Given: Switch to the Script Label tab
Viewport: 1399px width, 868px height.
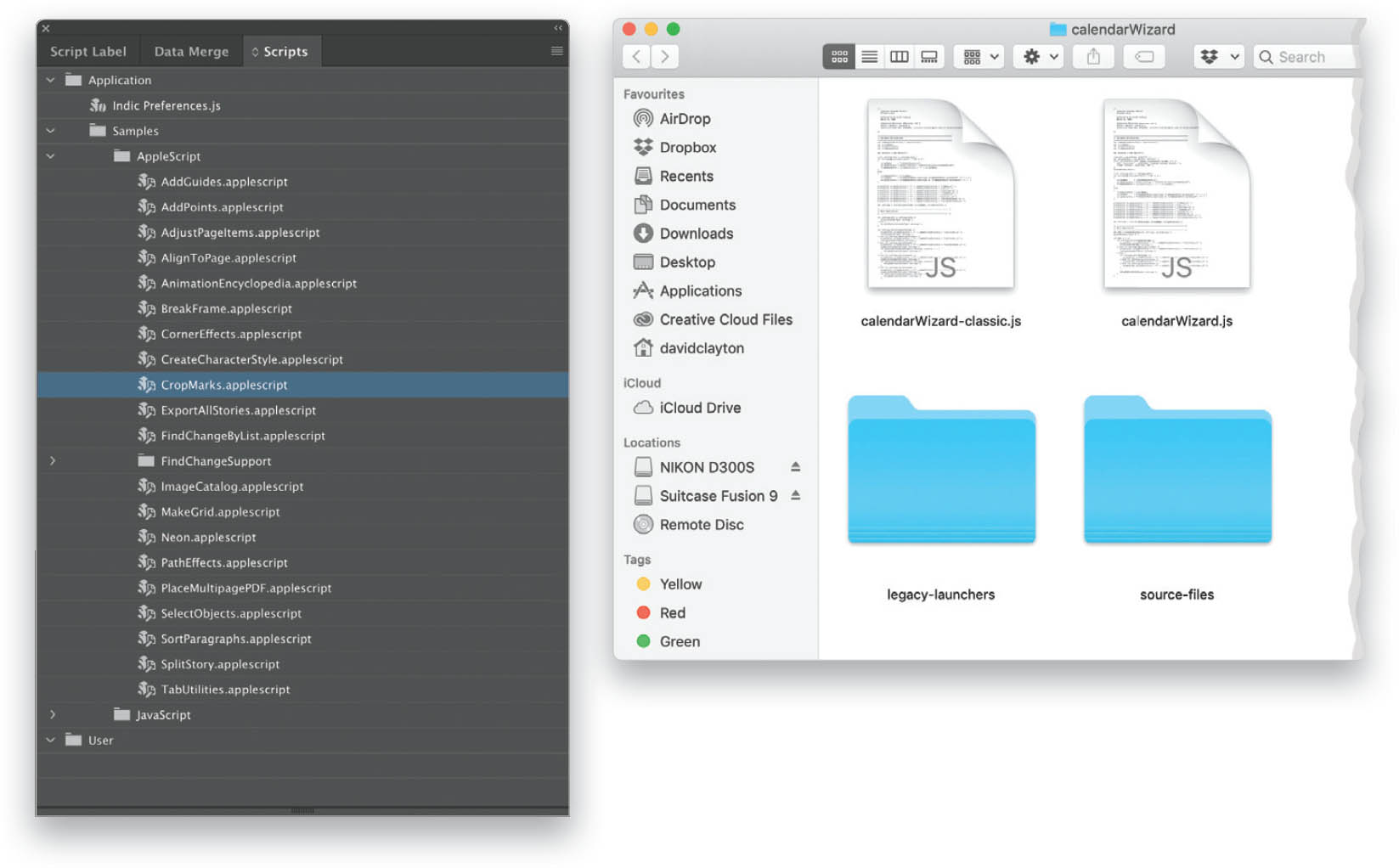Looking at the screenshot, I should [x=88, y=51].
